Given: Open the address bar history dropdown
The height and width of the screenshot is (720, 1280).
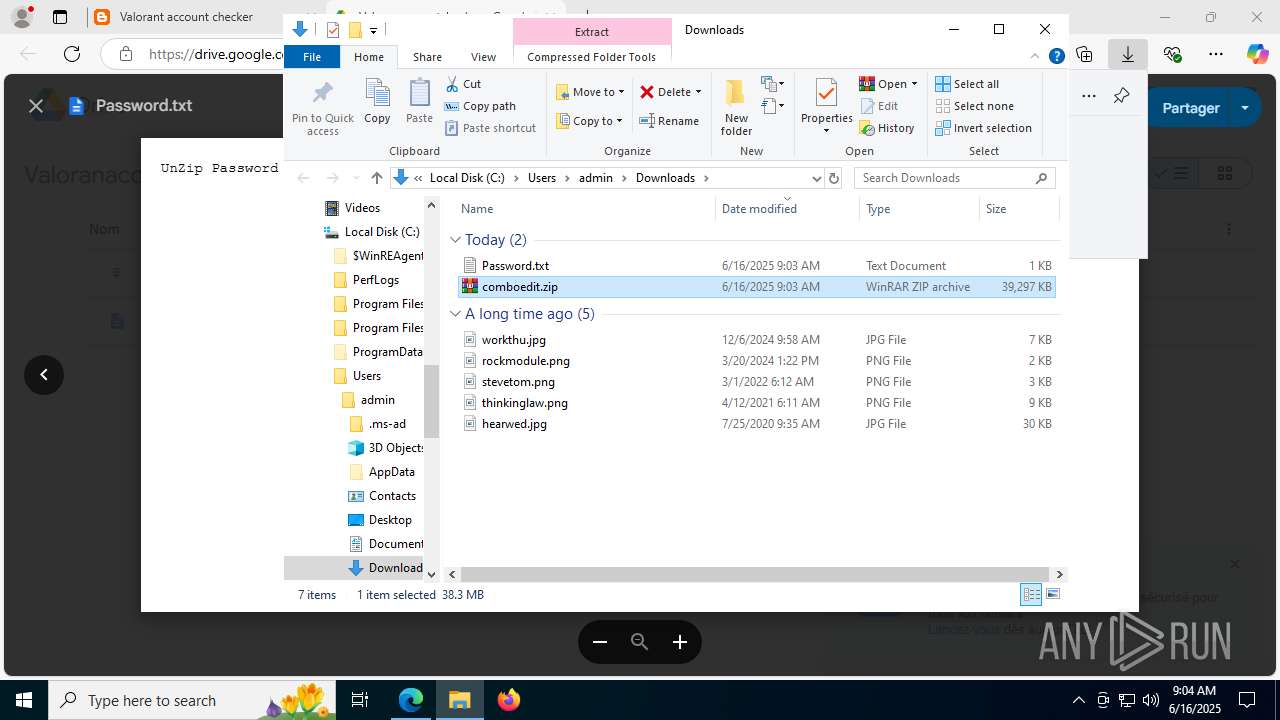Looking at the screenshot, I should [x=816, y=178].
